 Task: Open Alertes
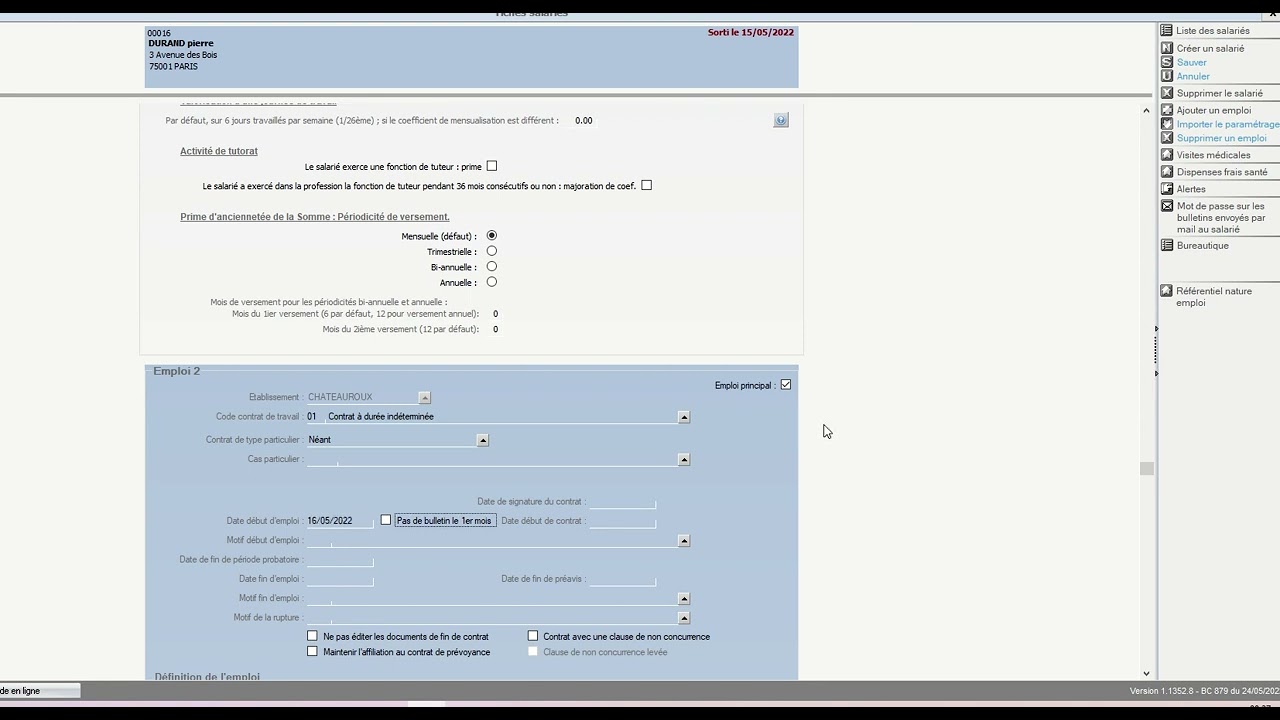pyautogui.click(x=1191, y=189)
